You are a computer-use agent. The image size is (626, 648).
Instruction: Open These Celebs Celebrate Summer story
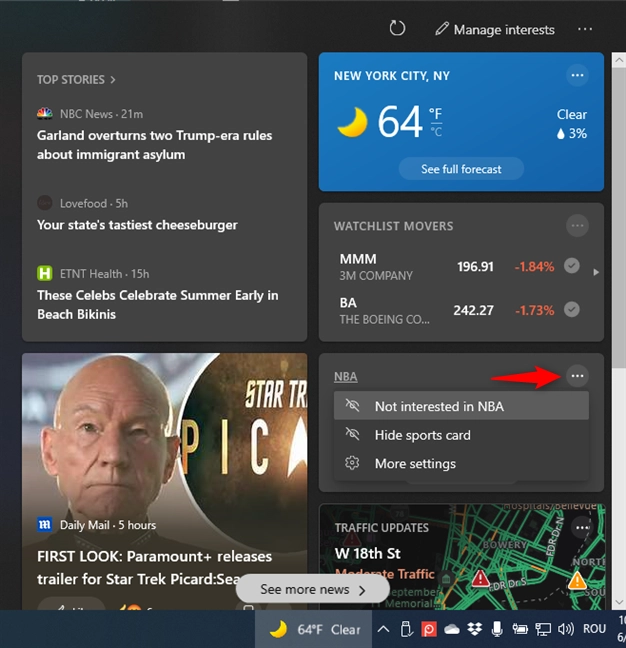(157, 305)
